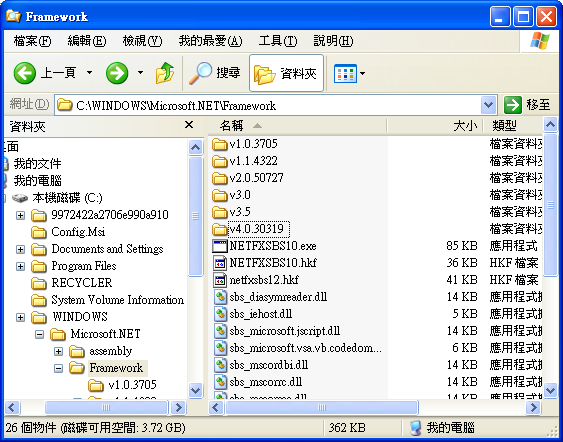The height and width of the screenshot is (442, 563).
Task: Select the v1.1.4322 folder icon
Action: point(219,161)
